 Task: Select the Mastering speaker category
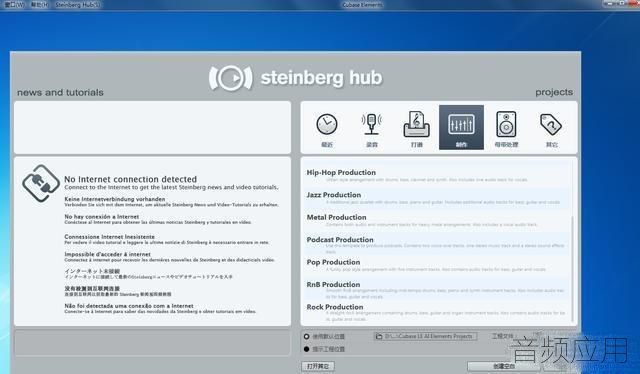point(506,129)
